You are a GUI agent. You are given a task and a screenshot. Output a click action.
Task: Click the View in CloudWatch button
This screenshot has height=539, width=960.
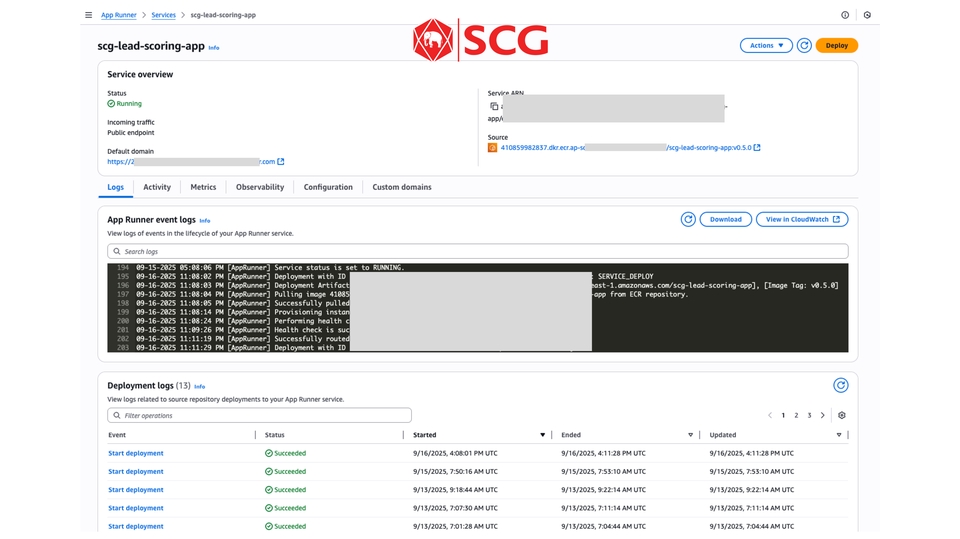[802, 219]
